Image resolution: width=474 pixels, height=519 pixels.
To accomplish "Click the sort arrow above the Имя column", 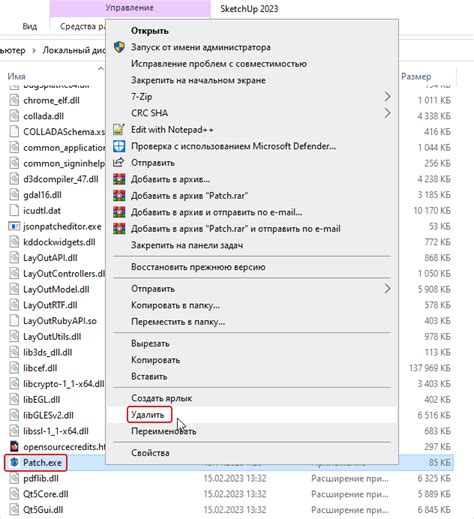I will tap(100, 68).
